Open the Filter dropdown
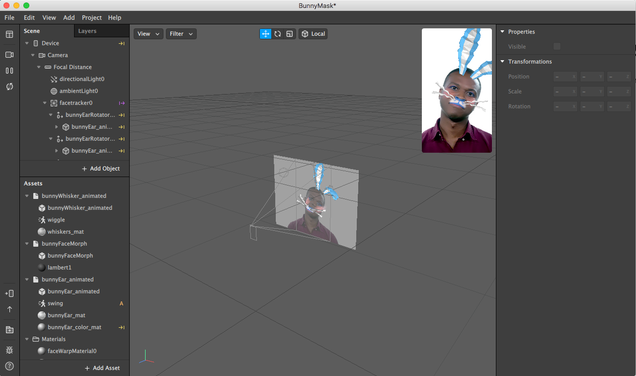Image resolution: width=636 pixels, height=376 pixels. 181,34
